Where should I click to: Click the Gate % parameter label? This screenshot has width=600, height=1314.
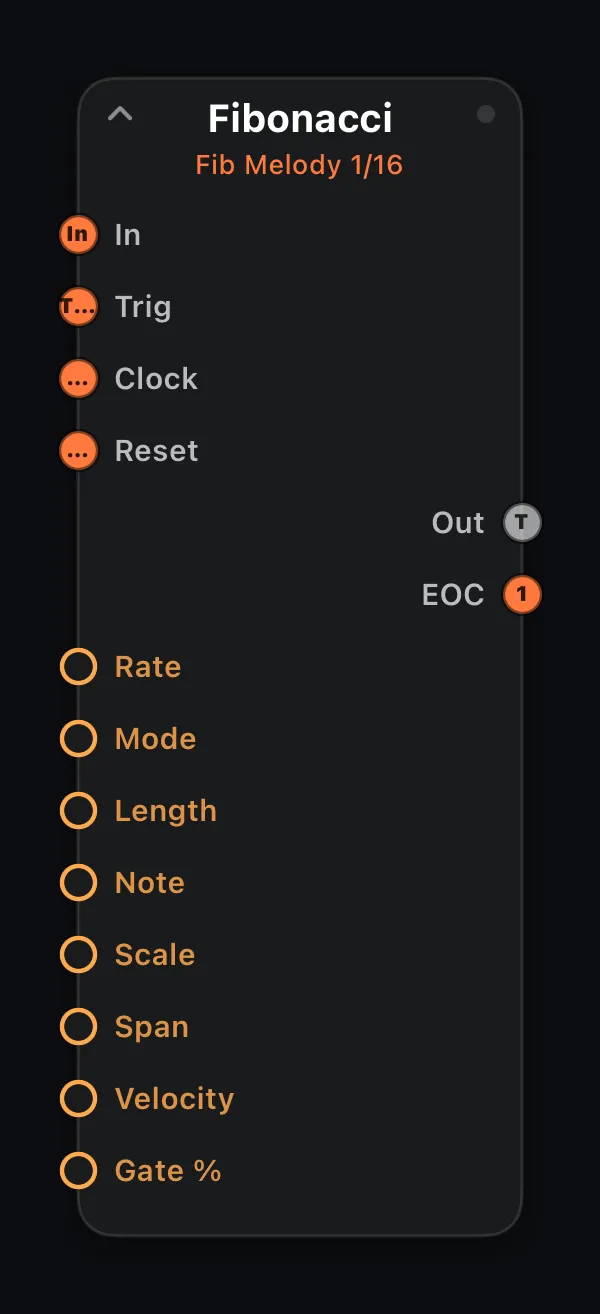168,1171
